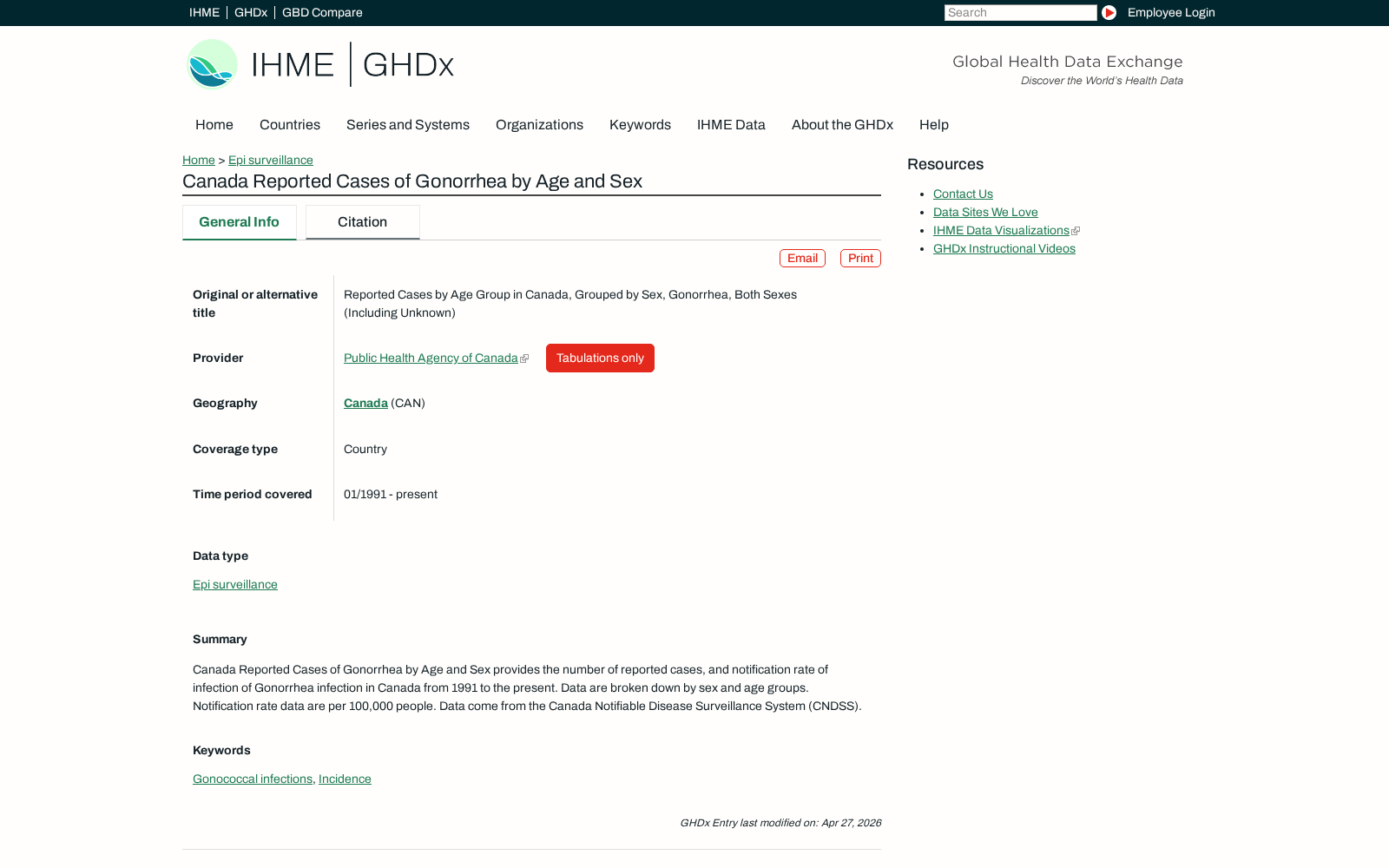Click the external link icon beside IHME Data Visualizations
The image size is (1389, 868).
[x=1076, y=231]
